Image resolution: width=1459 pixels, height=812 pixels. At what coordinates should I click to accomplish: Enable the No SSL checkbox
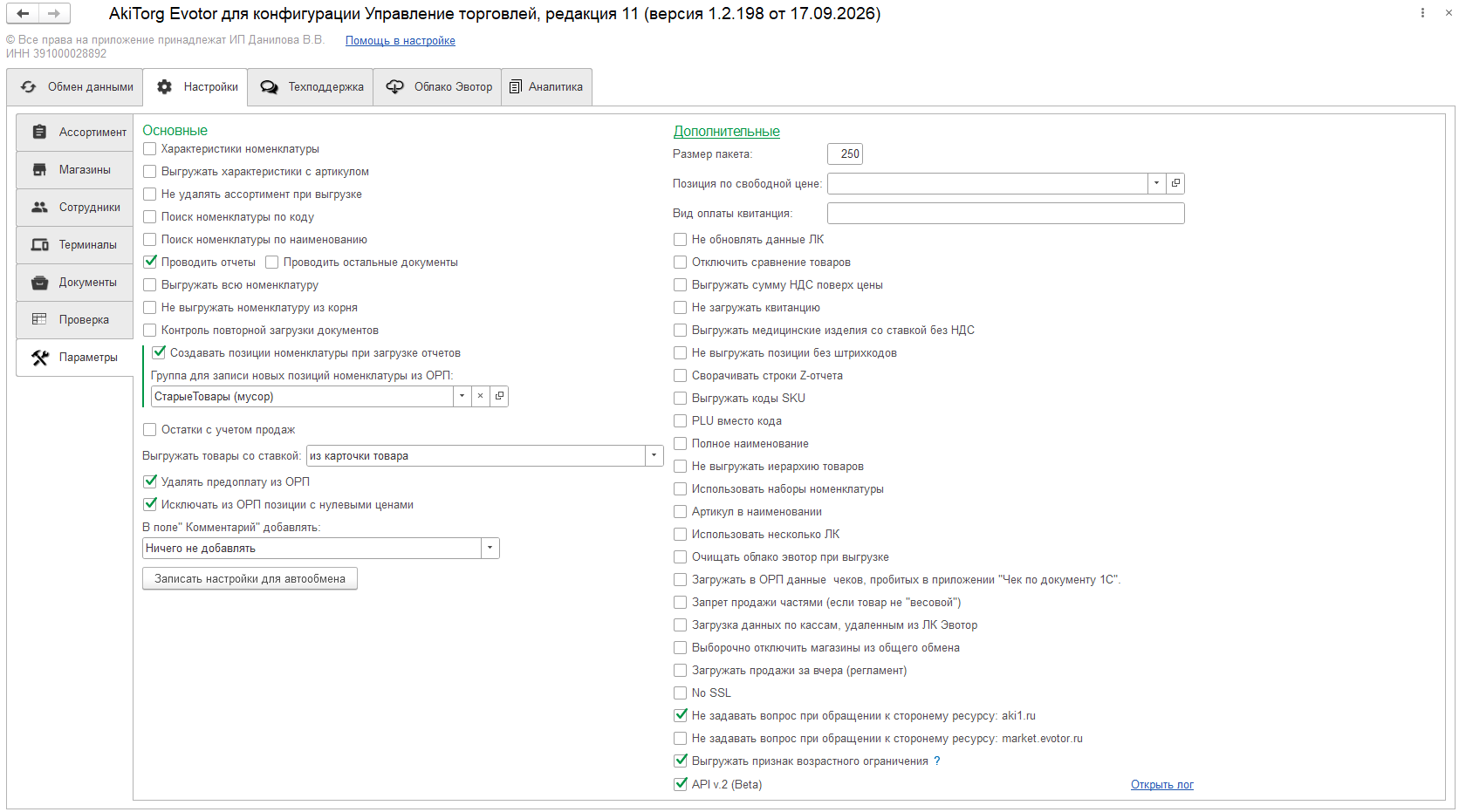[x=681, y=693]
